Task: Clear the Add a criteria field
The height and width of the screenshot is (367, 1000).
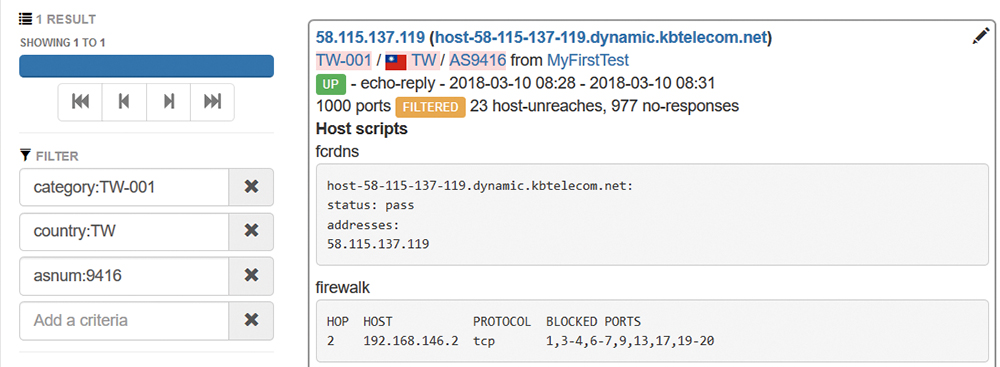Action: pos(251,320)
